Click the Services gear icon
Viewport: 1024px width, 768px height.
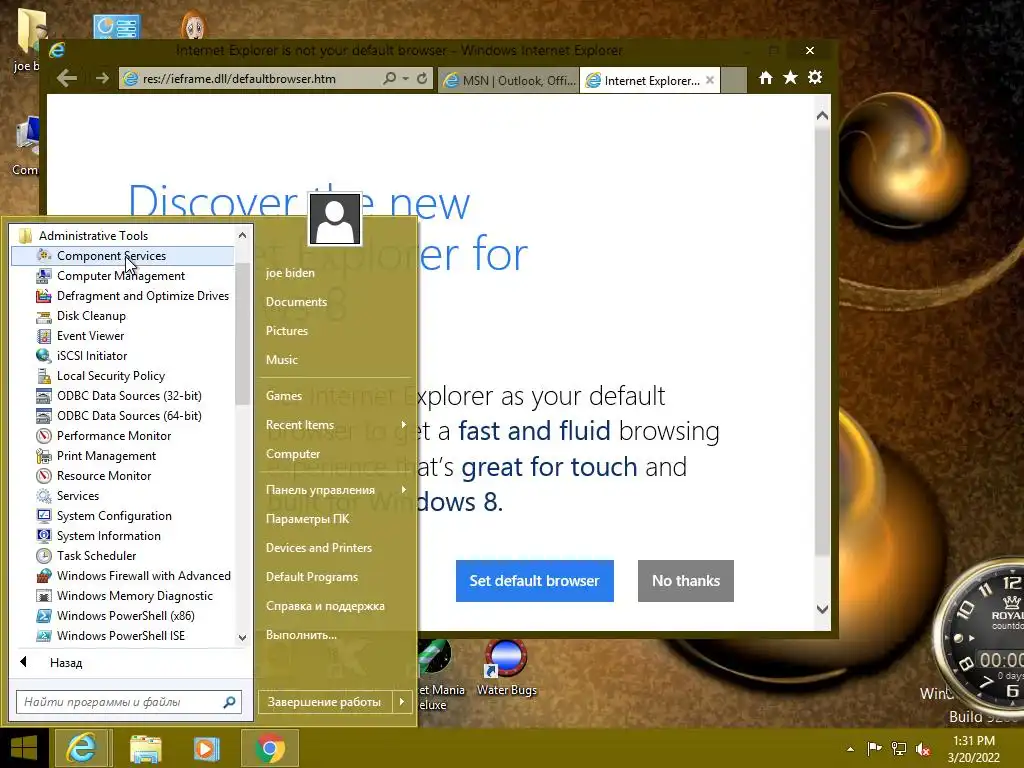[x=44, y=496]
